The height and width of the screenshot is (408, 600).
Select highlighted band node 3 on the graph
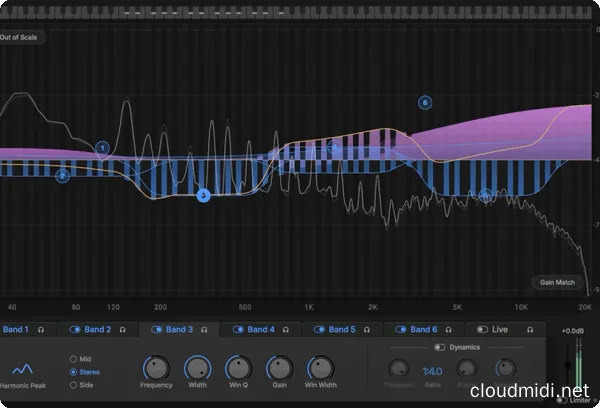pyautogui.click(x=204, y=196)
